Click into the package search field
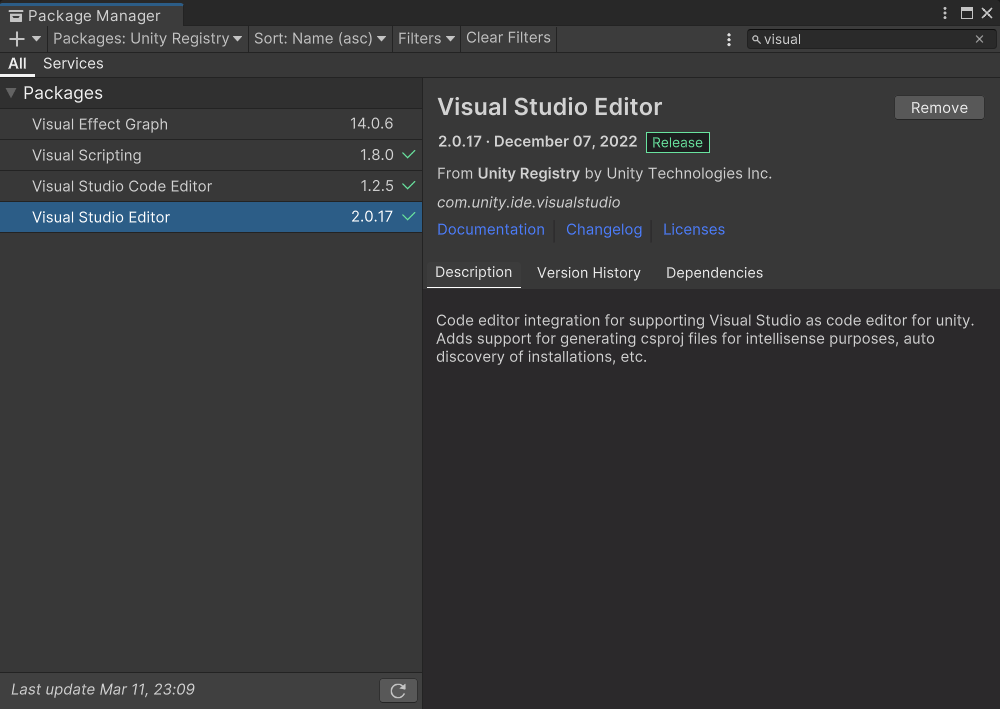This screenshot has width=1000, height=709. [x=865, y=39]
